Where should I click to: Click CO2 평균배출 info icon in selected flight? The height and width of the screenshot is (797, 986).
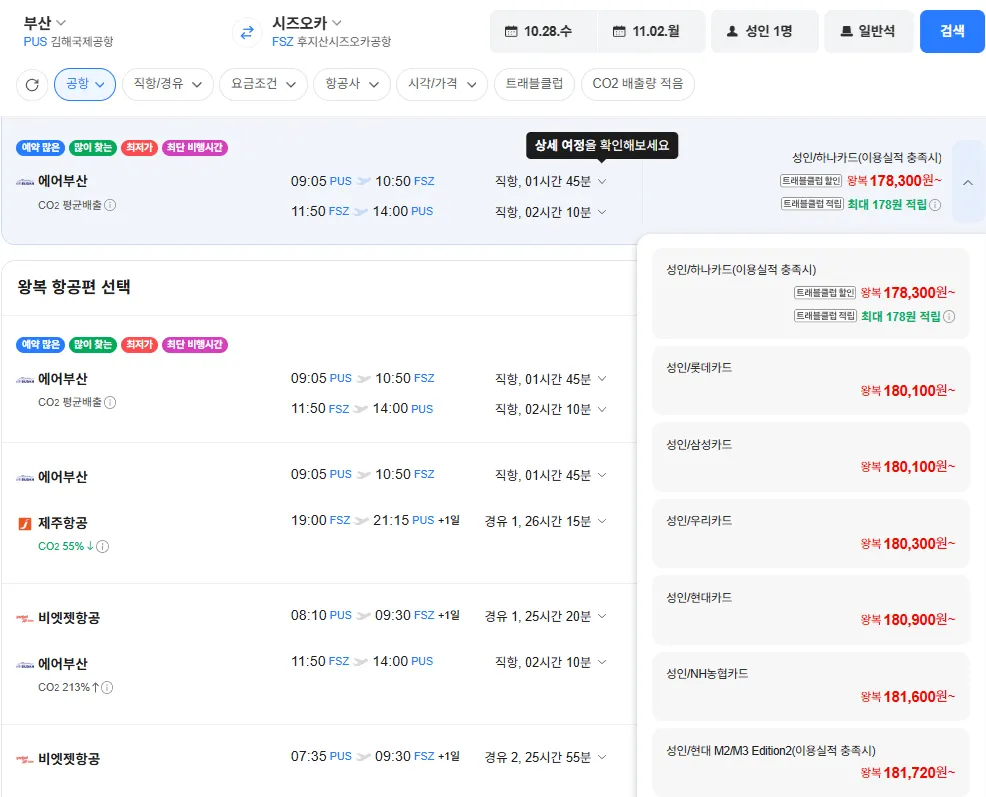coord(110,205)
